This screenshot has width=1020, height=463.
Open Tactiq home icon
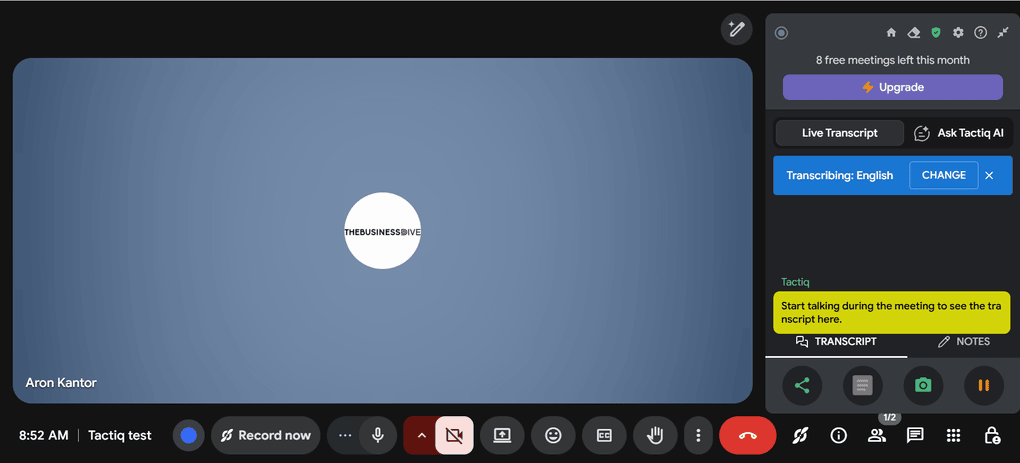point(892,33)
